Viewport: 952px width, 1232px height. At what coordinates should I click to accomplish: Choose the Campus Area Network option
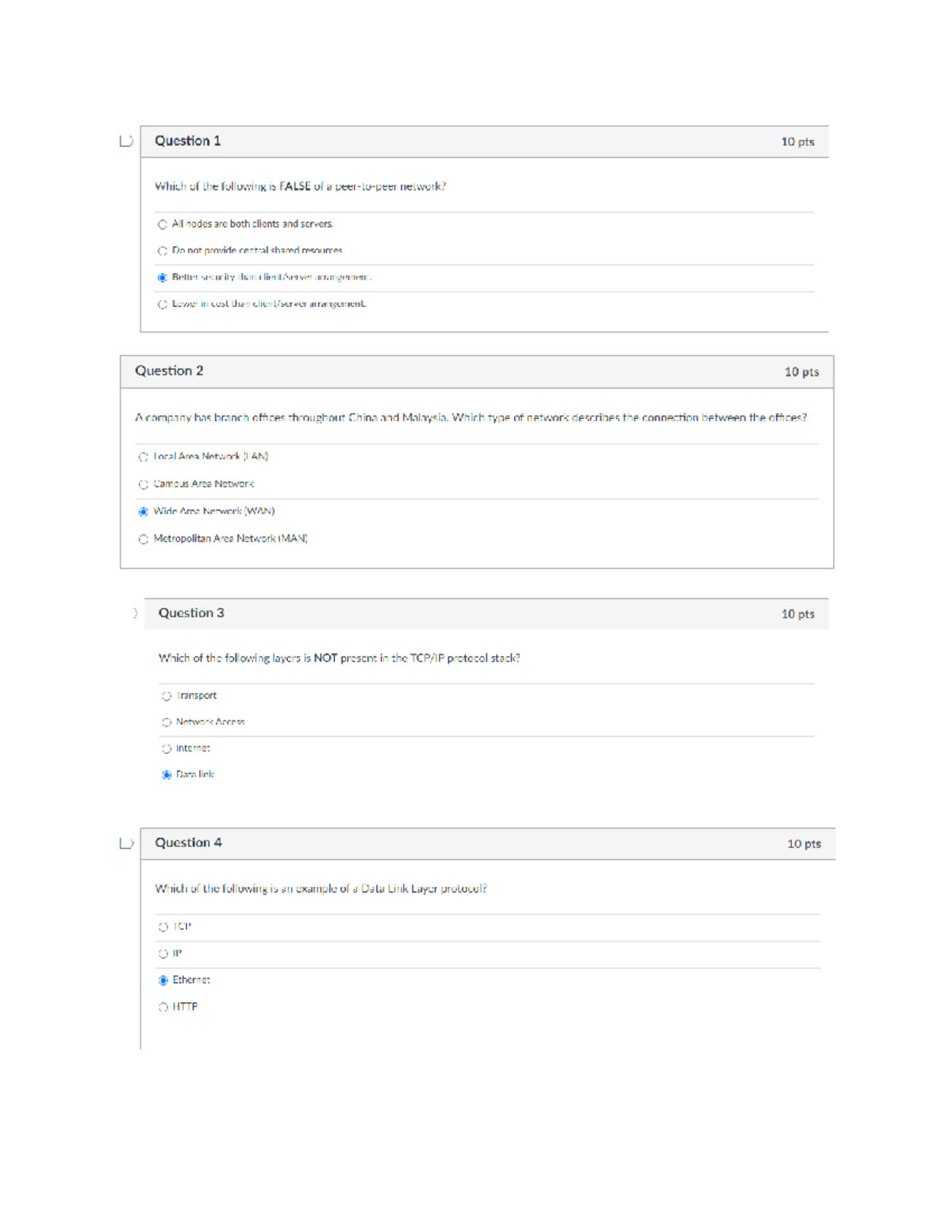pyautogui.click(x=144, y=484)
